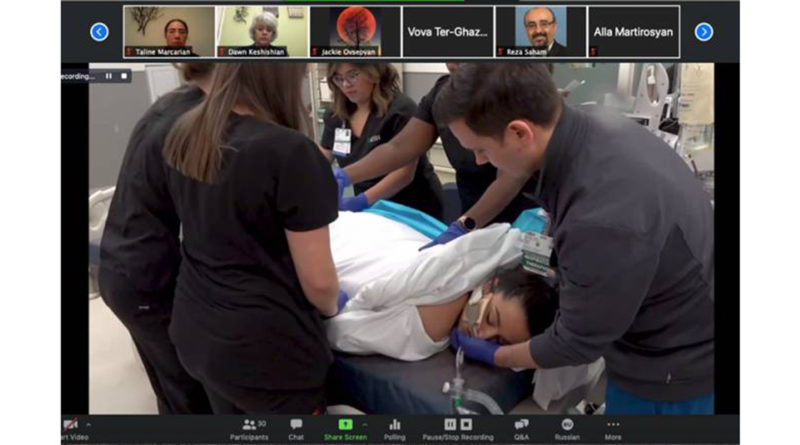Open the Q&A panel
This screenshot has height=445, width=800.
(x=521, y=425)
